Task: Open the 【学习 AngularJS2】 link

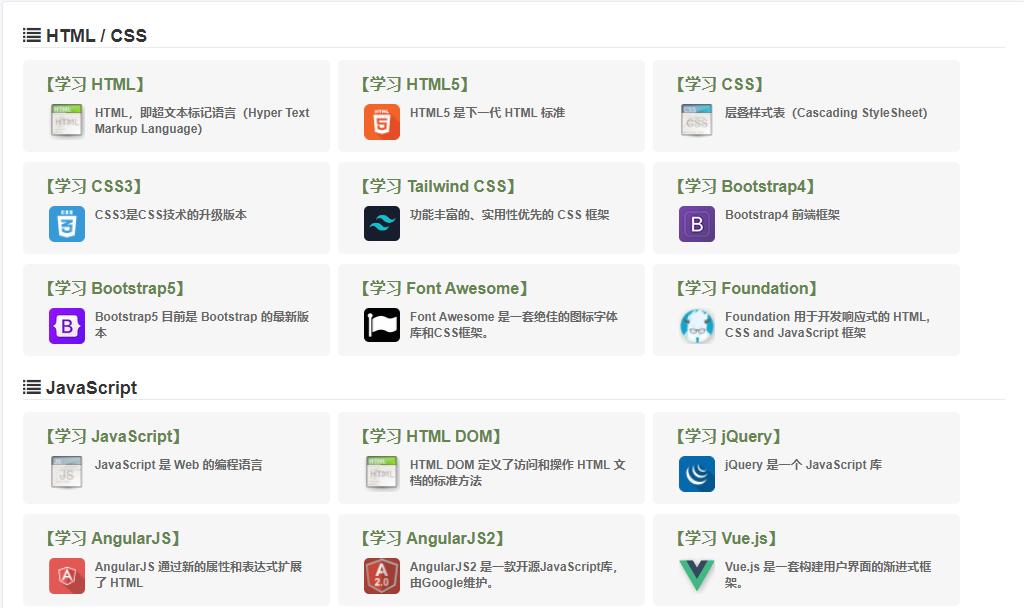Action: [433, 538]
